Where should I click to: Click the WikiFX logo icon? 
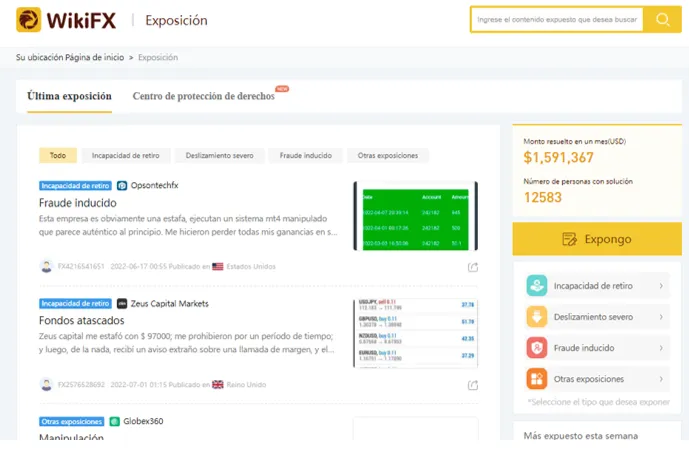tap(29, 20)
